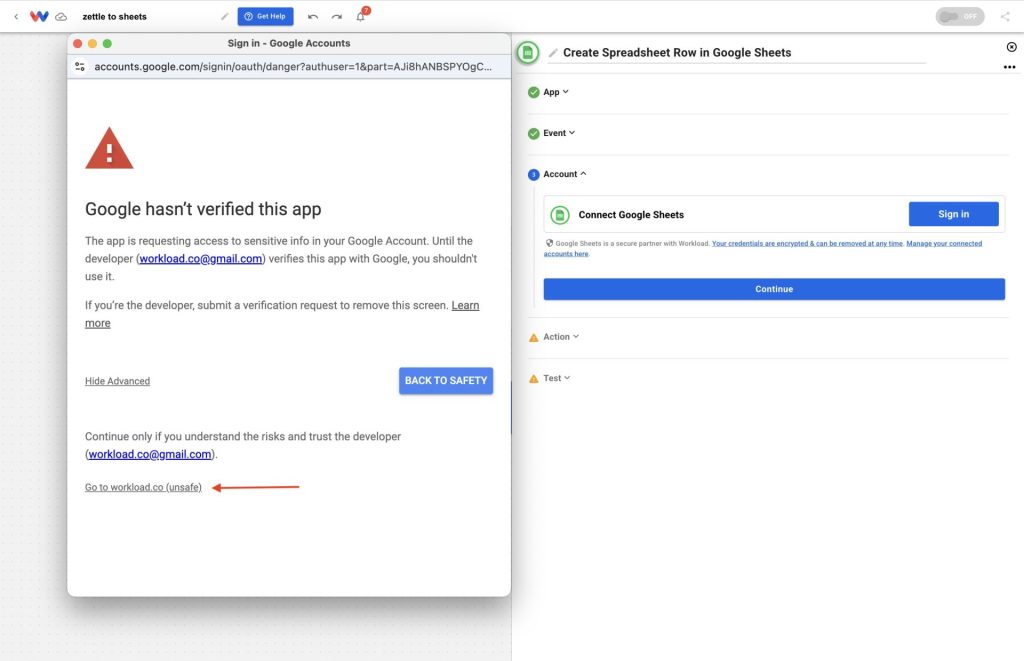Click the green check icon beside App

point(534,92)
